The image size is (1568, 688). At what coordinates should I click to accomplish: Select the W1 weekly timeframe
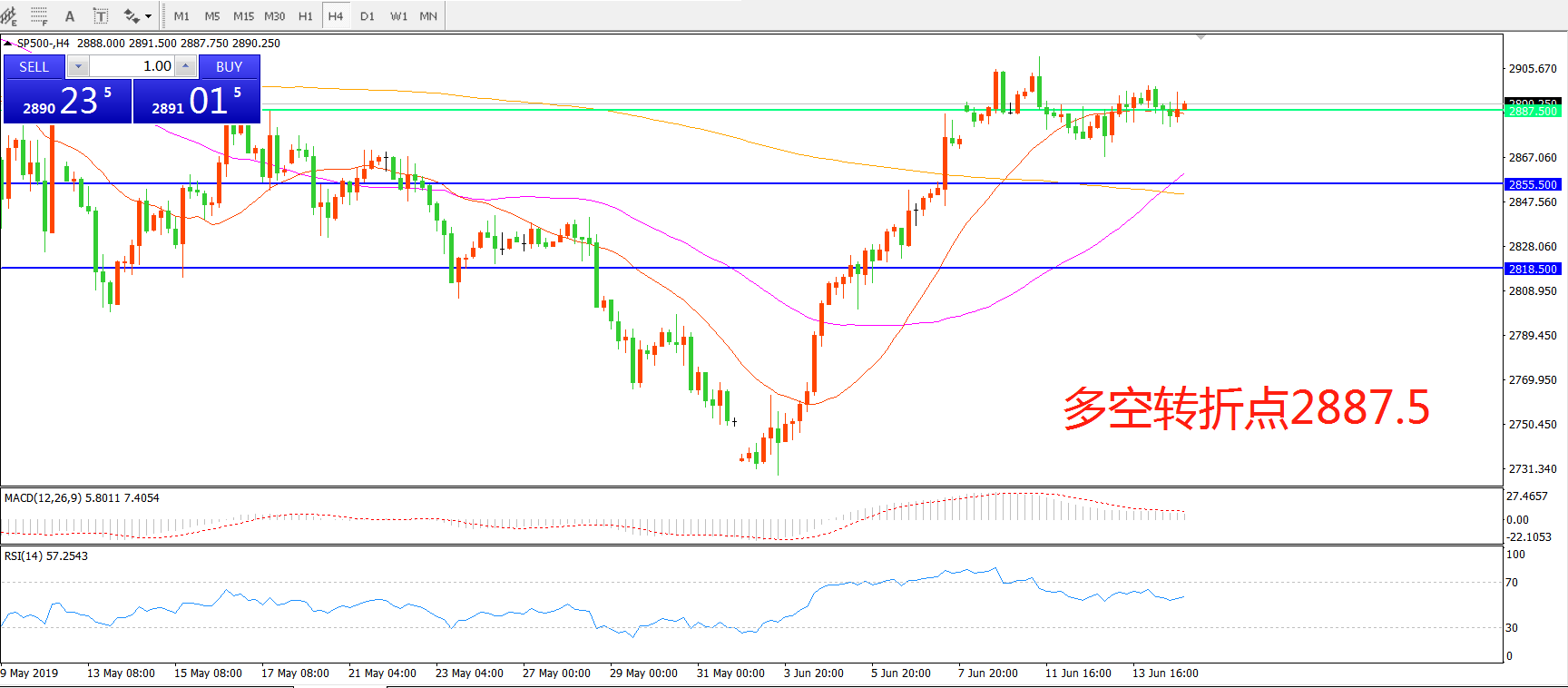pyautogui.click(x=398, y=15)
